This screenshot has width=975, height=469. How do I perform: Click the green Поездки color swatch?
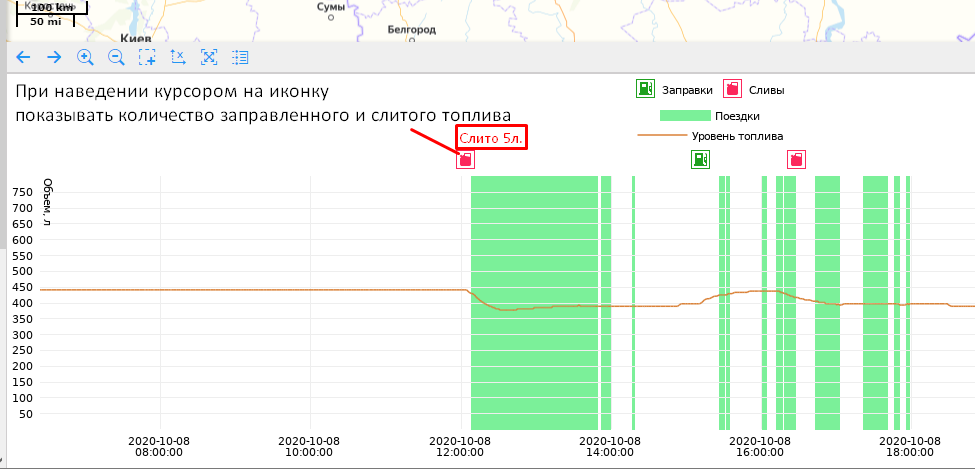685,115
